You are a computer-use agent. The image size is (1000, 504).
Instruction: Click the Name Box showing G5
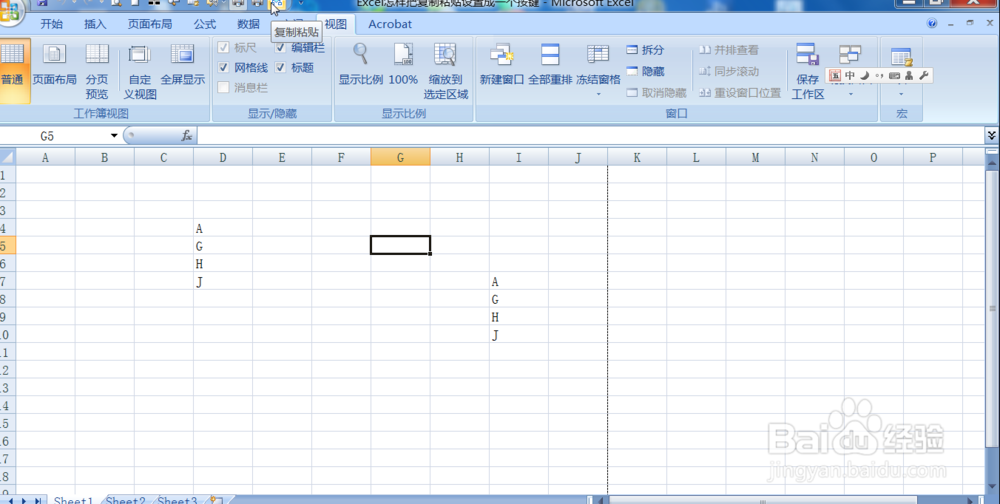click(x=54, y=136)
